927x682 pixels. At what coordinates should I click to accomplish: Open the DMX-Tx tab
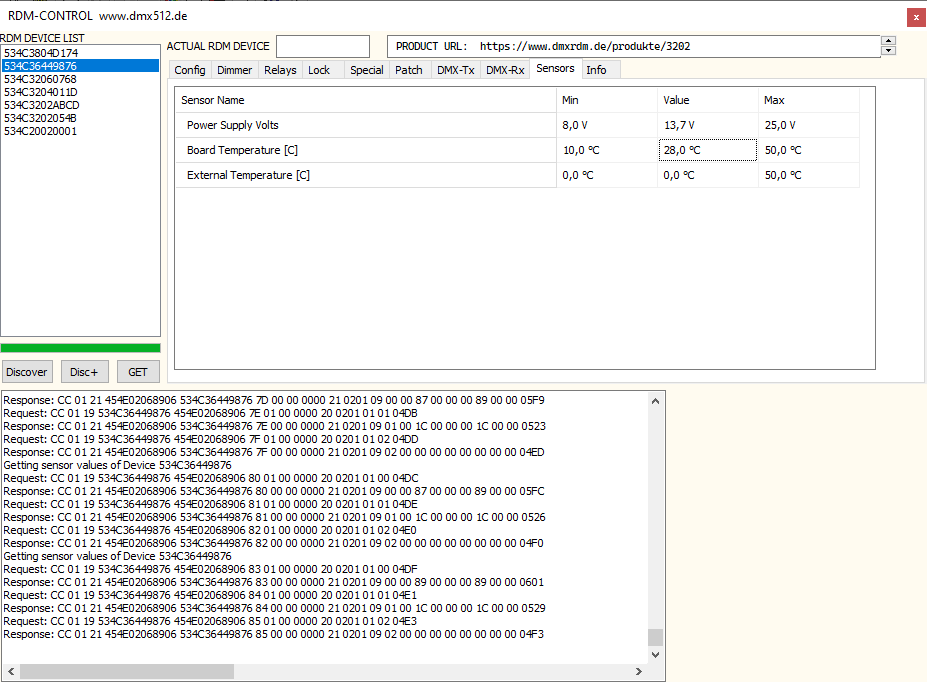pyautogui.click(x=455, y=70)
